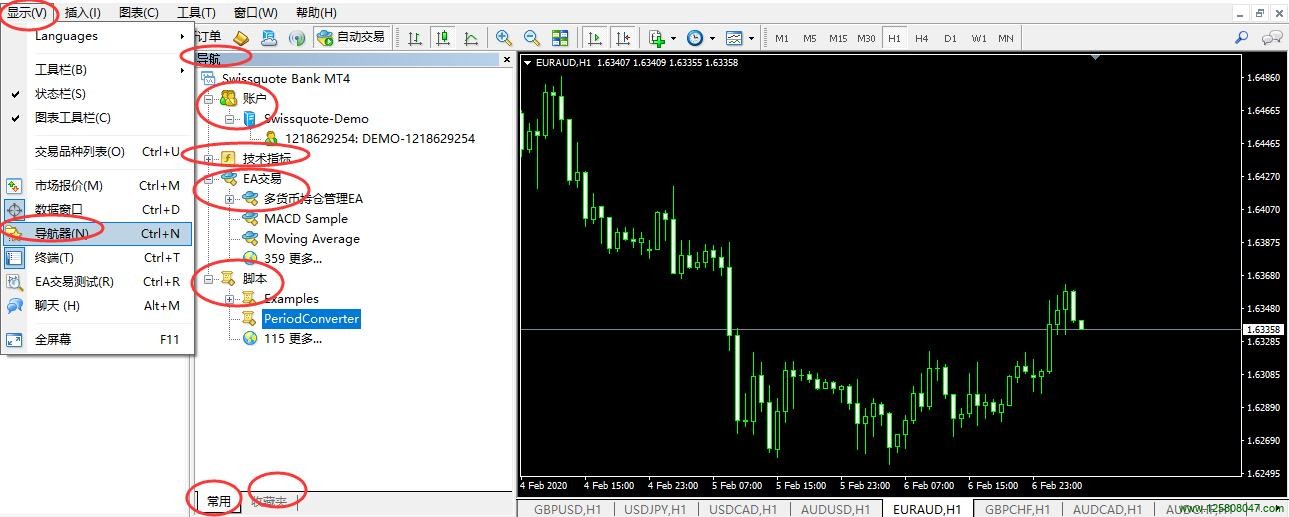
Task: Open the Languages submenu
Action: (98, 36)
